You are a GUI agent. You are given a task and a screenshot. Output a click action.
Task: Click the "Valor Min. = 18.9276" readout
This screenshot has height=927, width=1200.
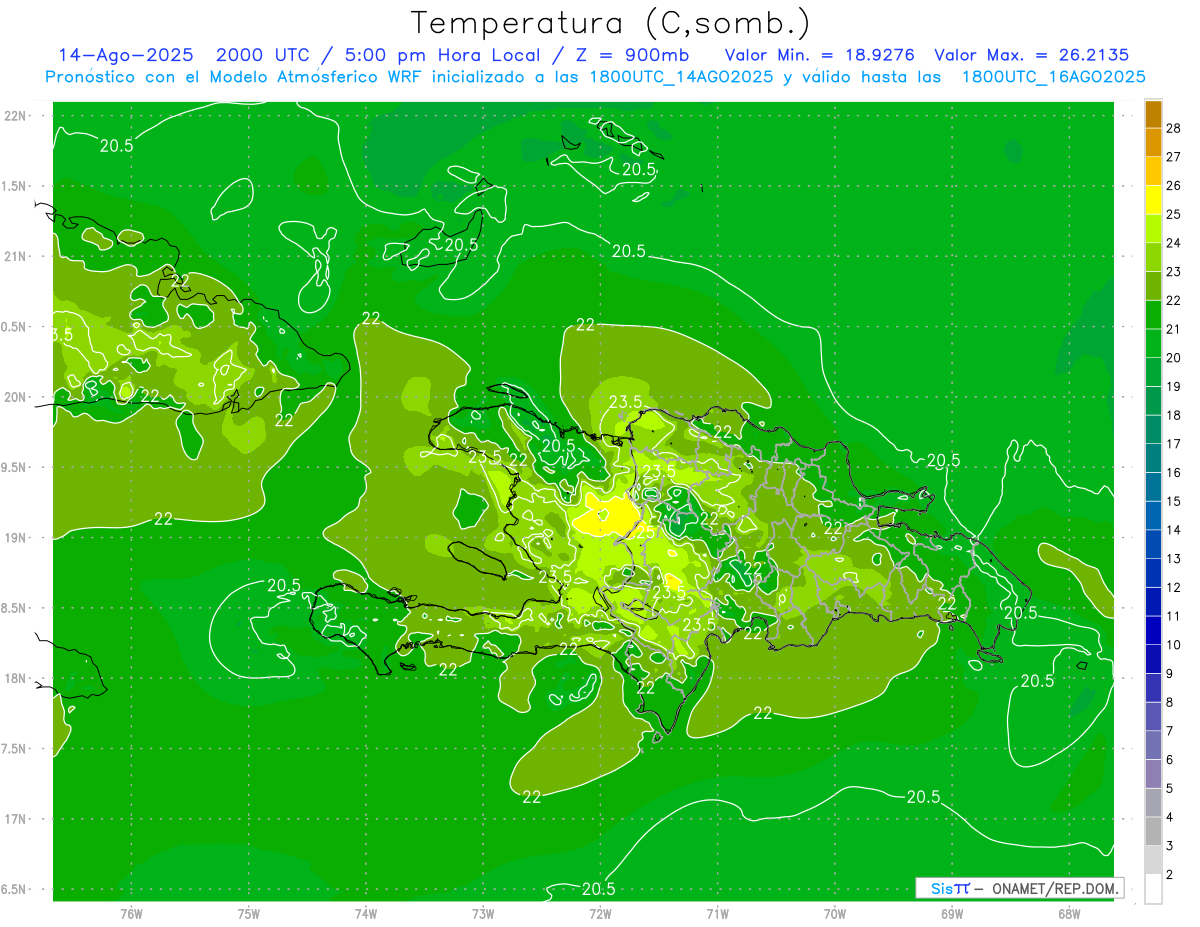[x=820, y=56]
